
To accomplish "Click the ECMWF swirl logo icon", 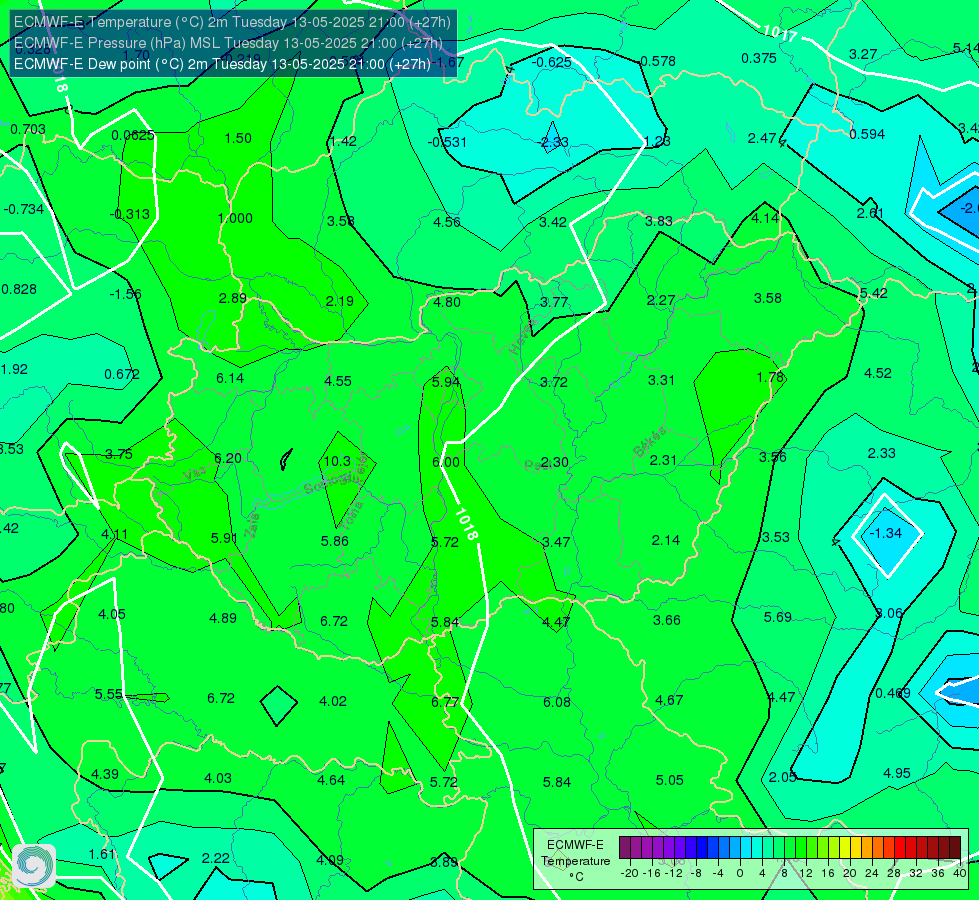I will pyautogui.click(x=34, y=866).
